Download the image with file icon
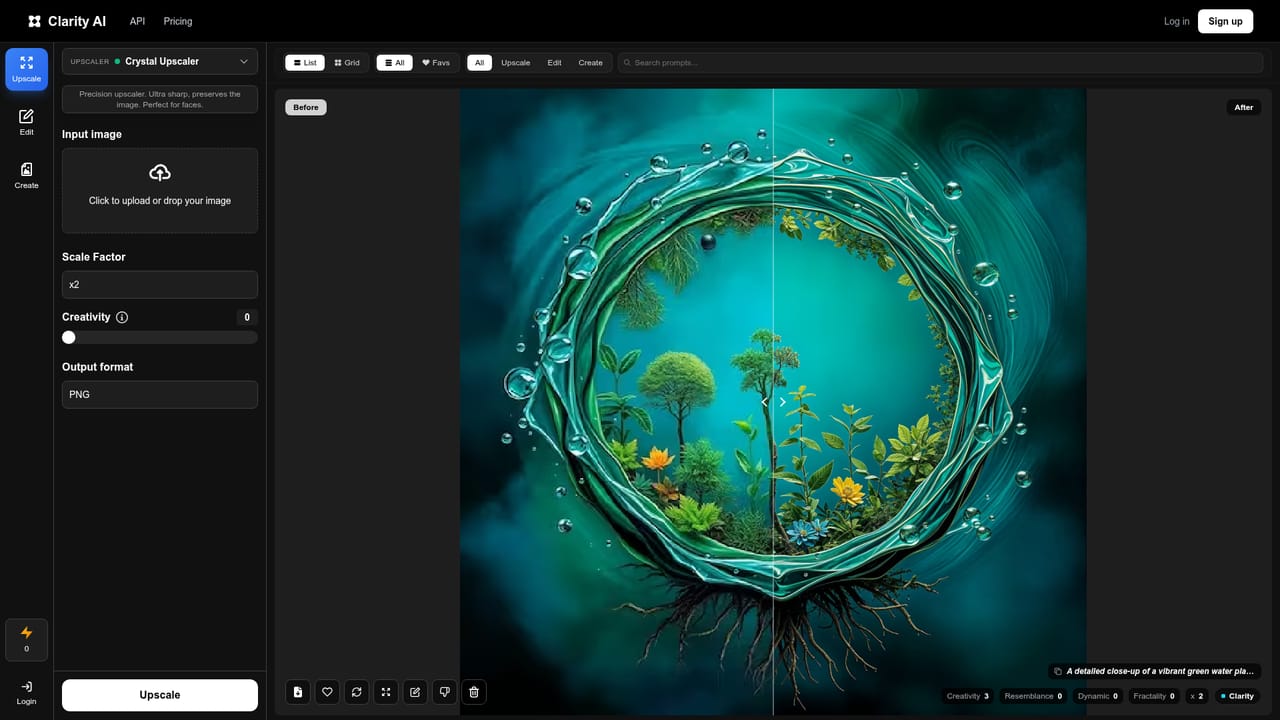This screenshot has width=1280, height=720. coord(298,692)
